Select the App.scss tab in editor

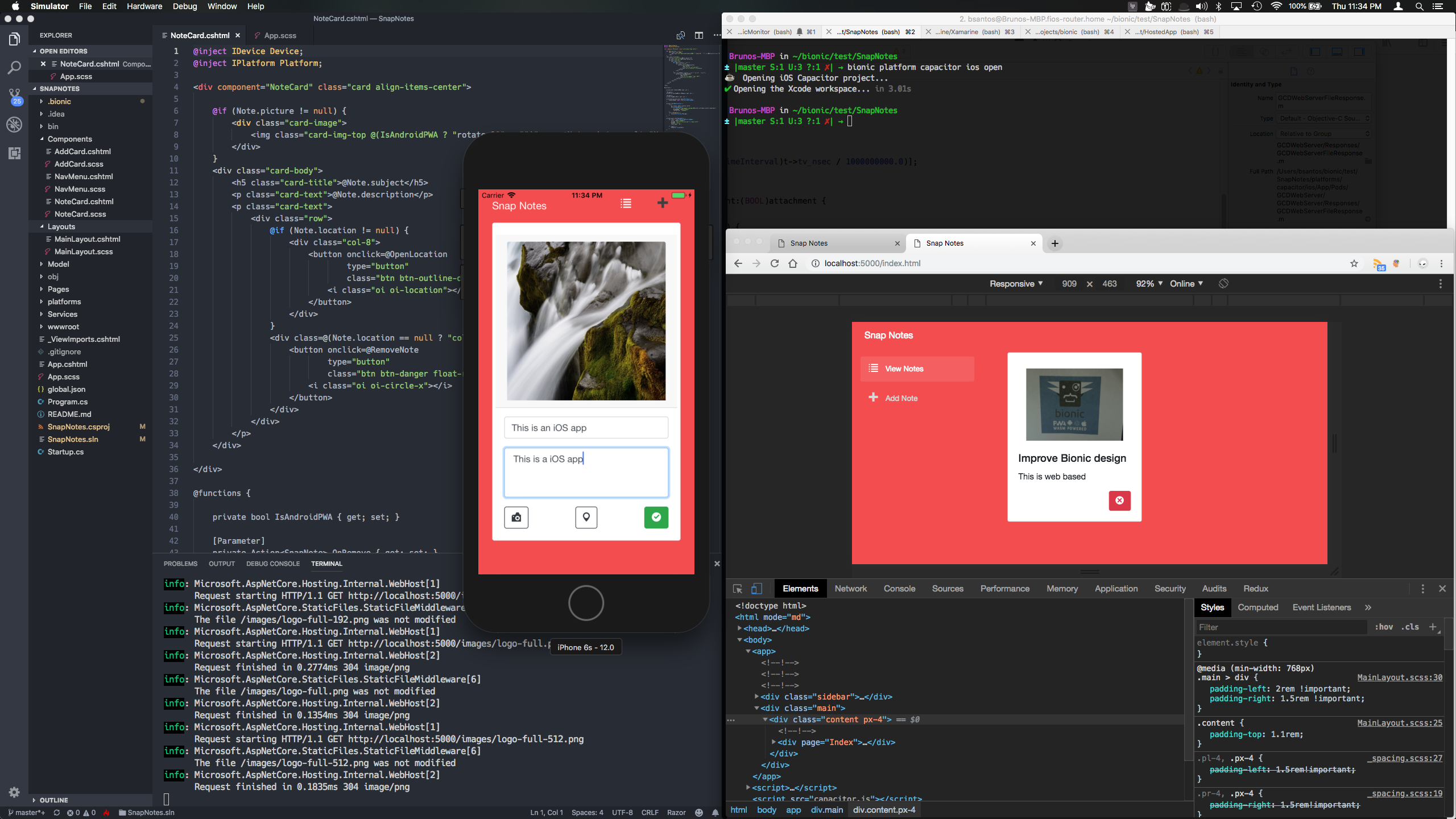coord(280,35)
